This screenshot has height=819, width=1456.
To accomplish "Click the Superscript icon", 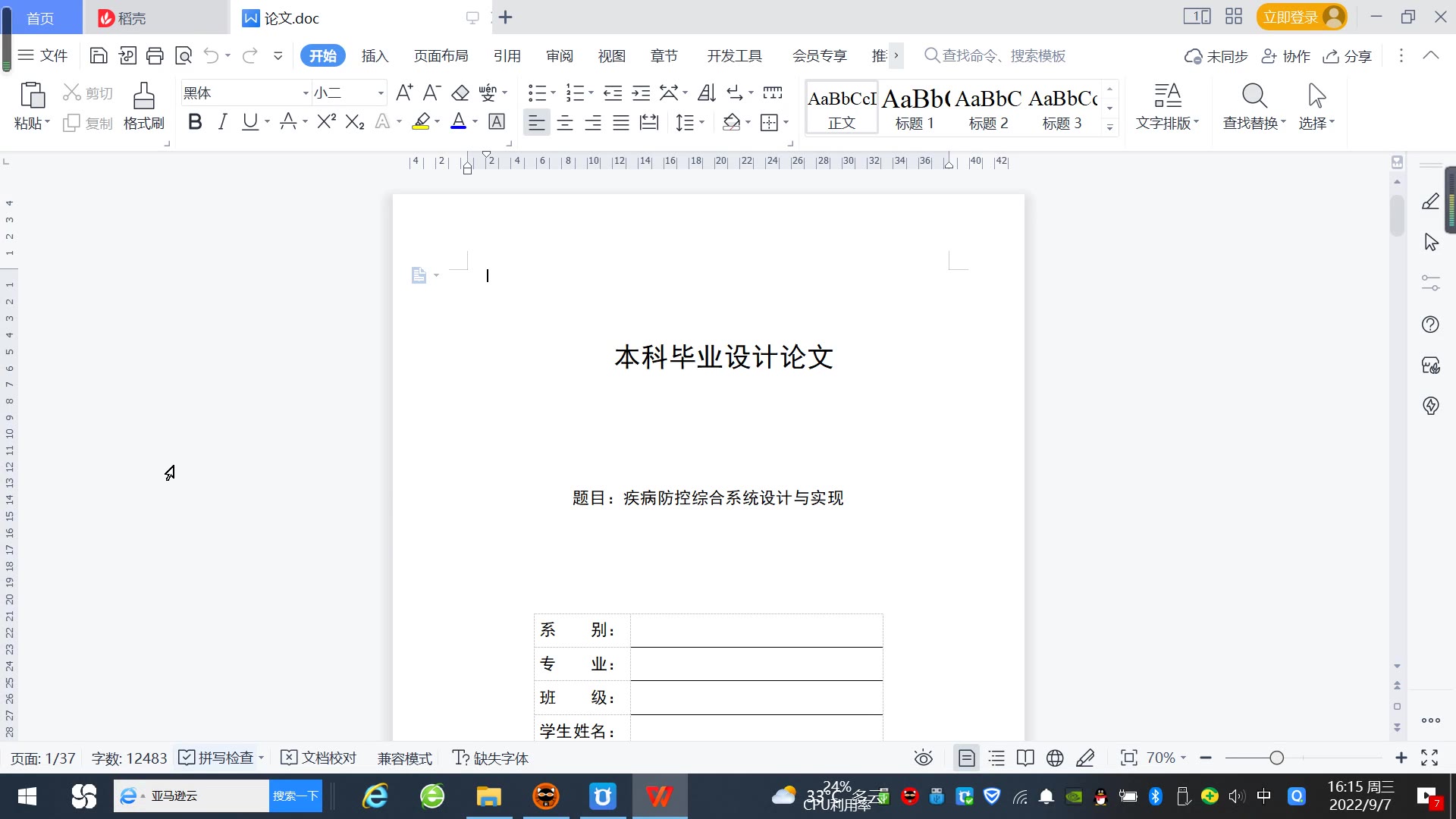I will pos(326,121).
